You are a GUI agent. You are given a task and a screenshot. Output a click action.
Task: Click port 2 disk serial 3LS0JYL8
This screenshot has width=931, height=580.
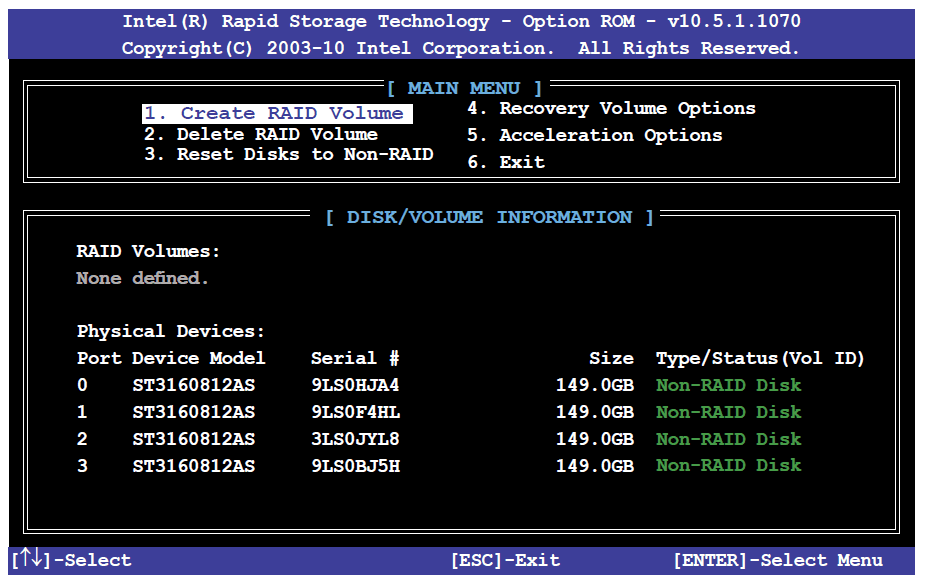(355, 439)
